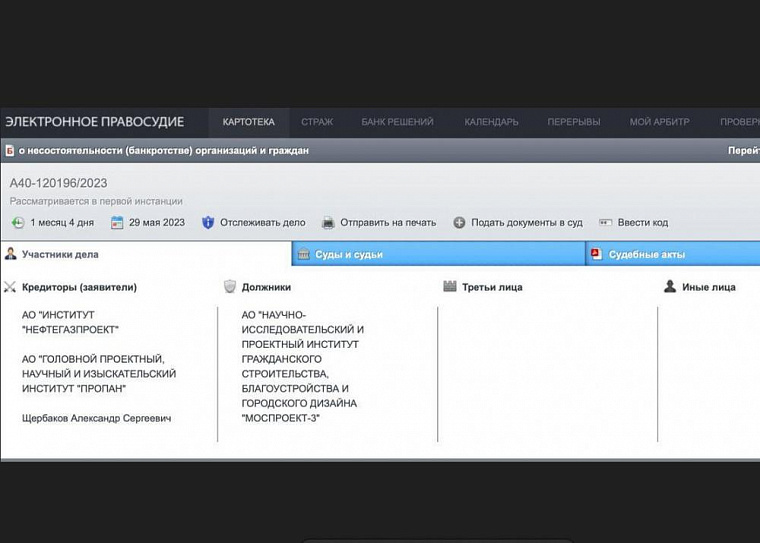Viewport: 760px width, 543px height.
Task: Open the Календарь section
Action: point(491,122)
